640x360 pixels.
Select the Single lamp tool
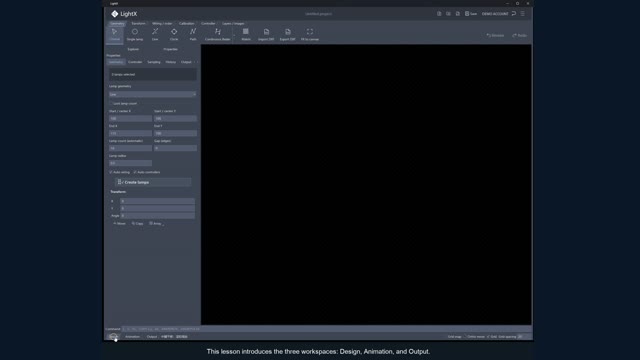click(x=135, y=34)
